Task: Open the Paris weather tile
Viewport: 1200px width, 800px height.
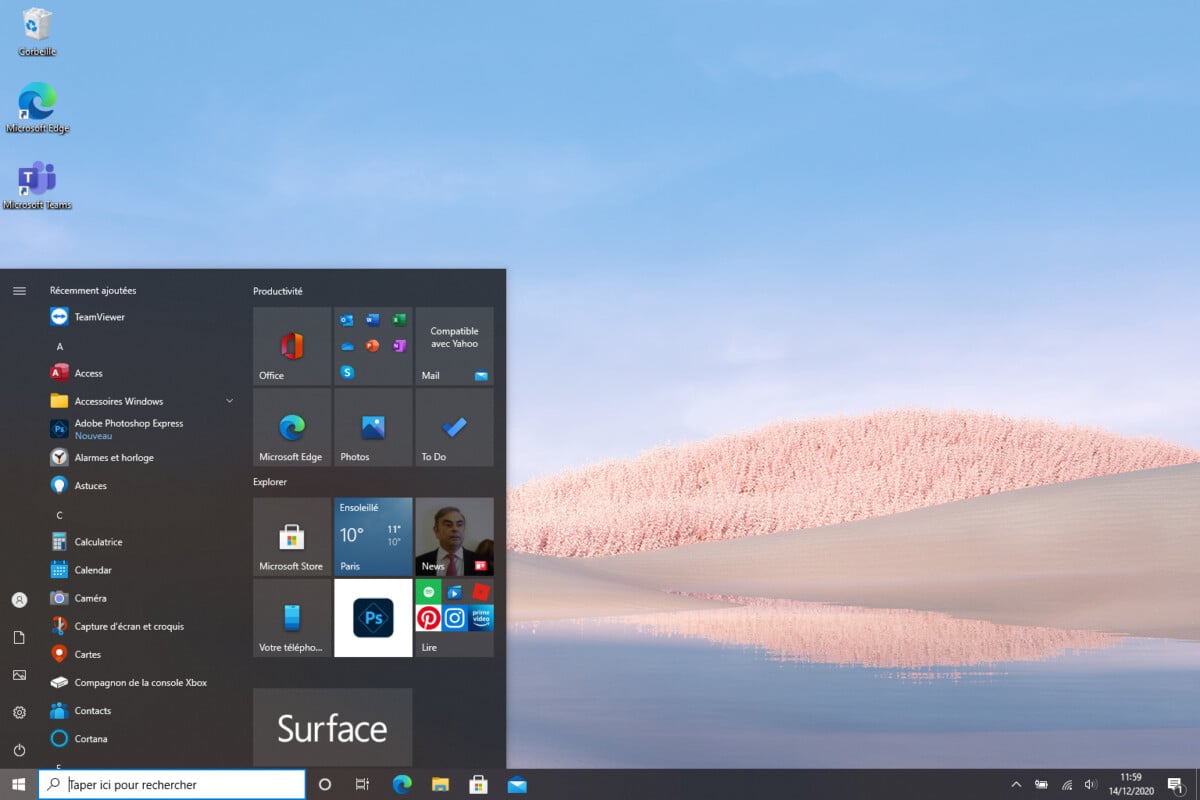Action: tap(373, 537)
